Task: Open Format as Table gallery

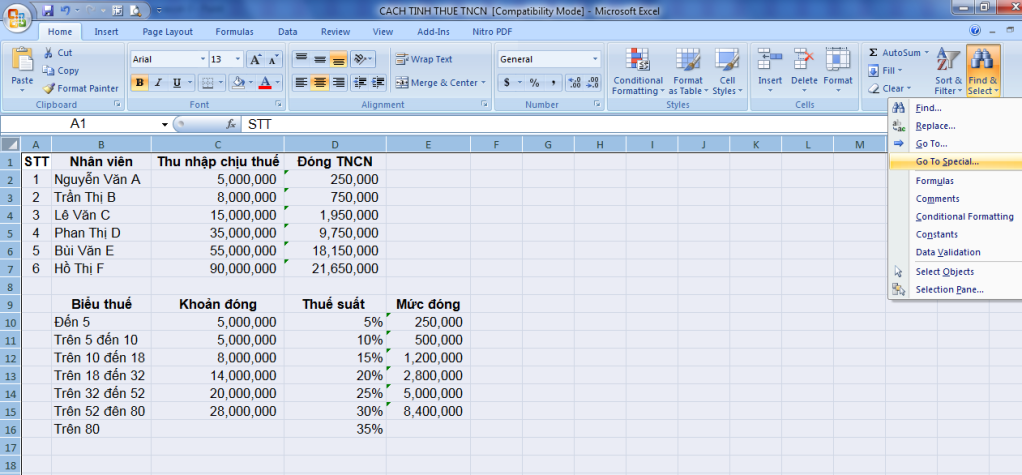Action: click(x=688, y=72)
